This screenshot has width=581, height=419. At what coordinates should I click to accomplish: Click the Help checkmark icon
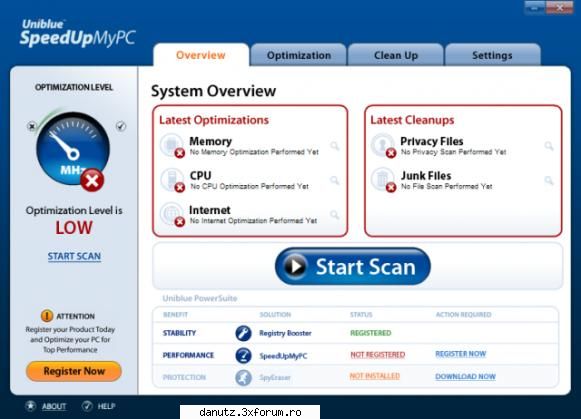point(87,406)
